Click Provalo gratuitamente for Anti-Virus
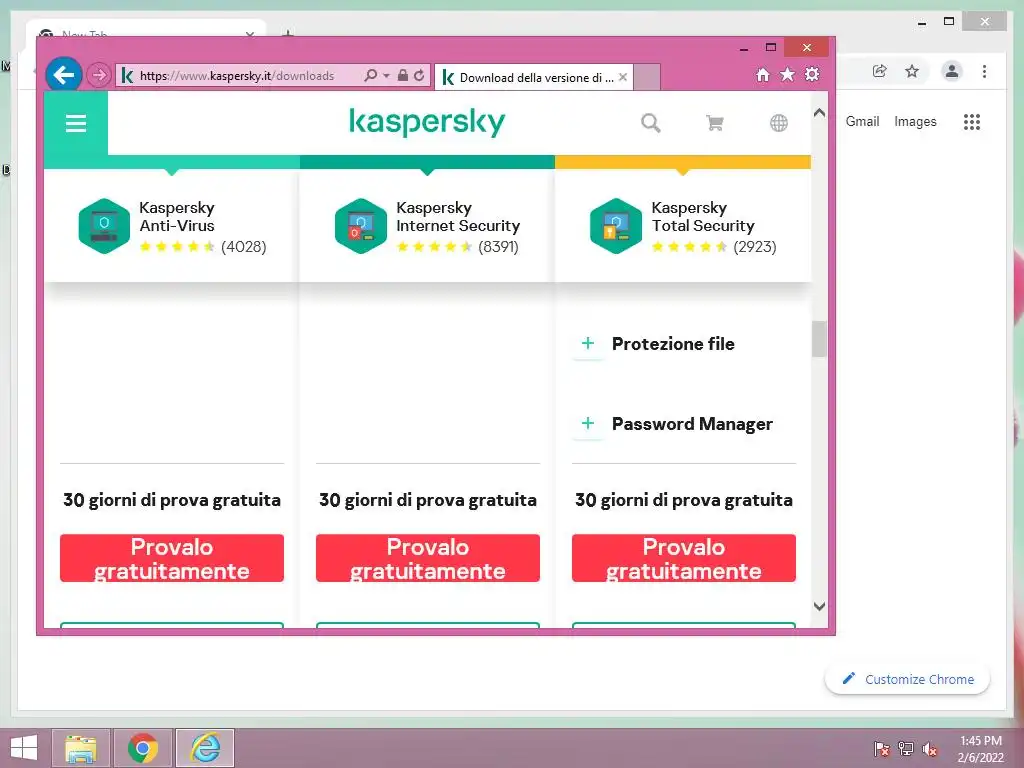The width and height of the screenshot is (1024, 768). [x=172, y=558]
